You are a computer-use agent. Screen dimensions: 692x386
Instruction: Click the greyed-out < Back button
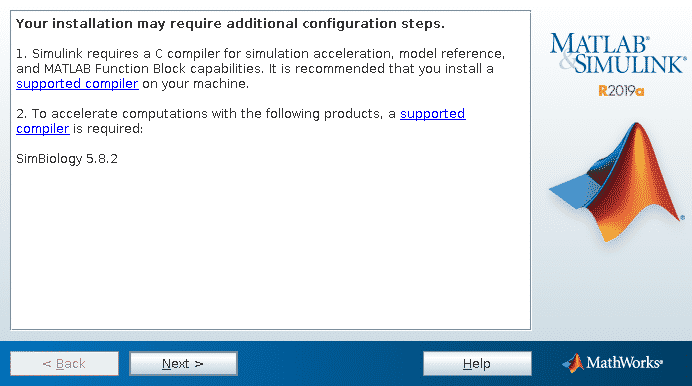pos(64,364)
